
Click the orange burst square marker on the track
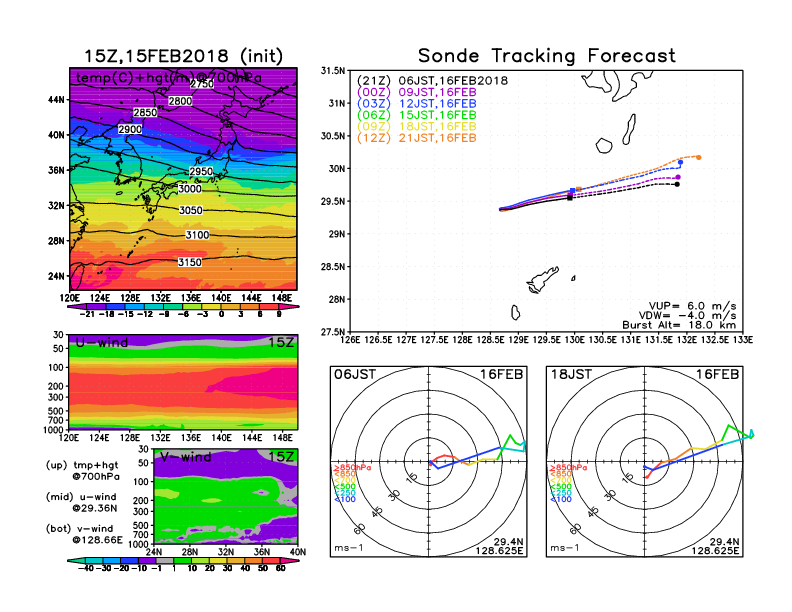[578, 189]
